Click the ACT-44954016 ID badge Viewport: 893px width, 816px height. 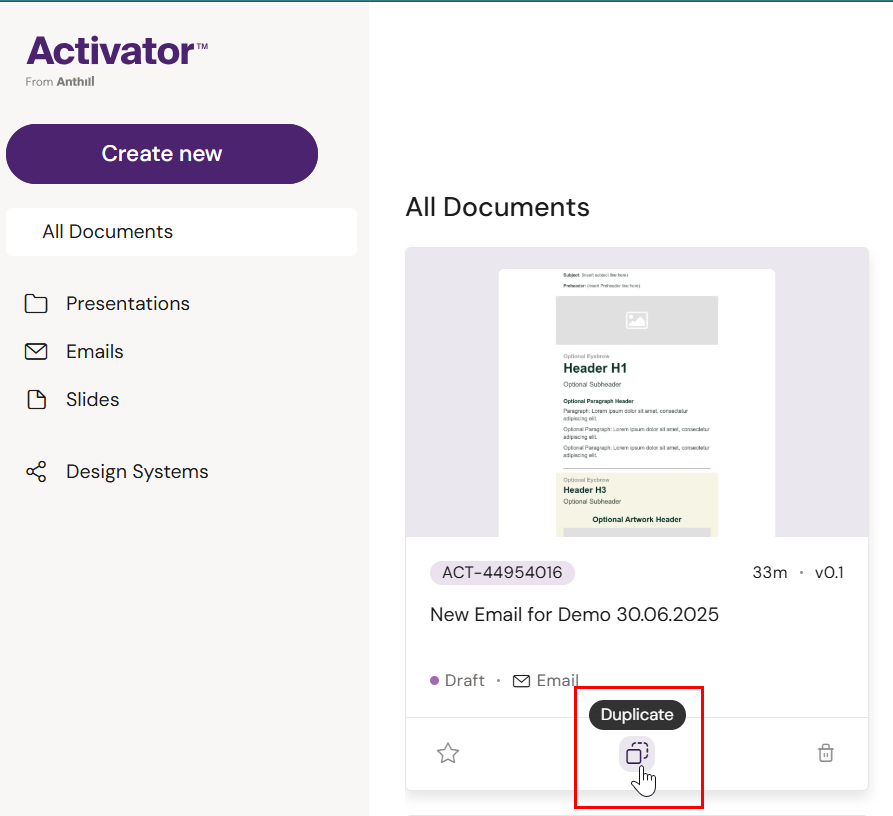tap(502, 573)
